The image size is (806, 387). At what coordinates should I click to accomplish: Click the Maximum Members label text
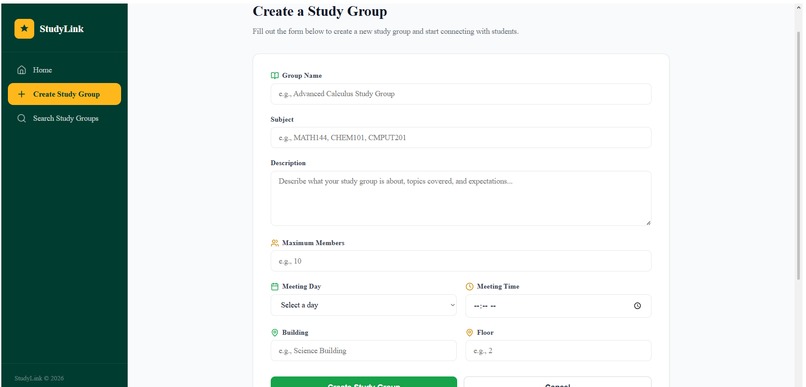tap(313, 243)
